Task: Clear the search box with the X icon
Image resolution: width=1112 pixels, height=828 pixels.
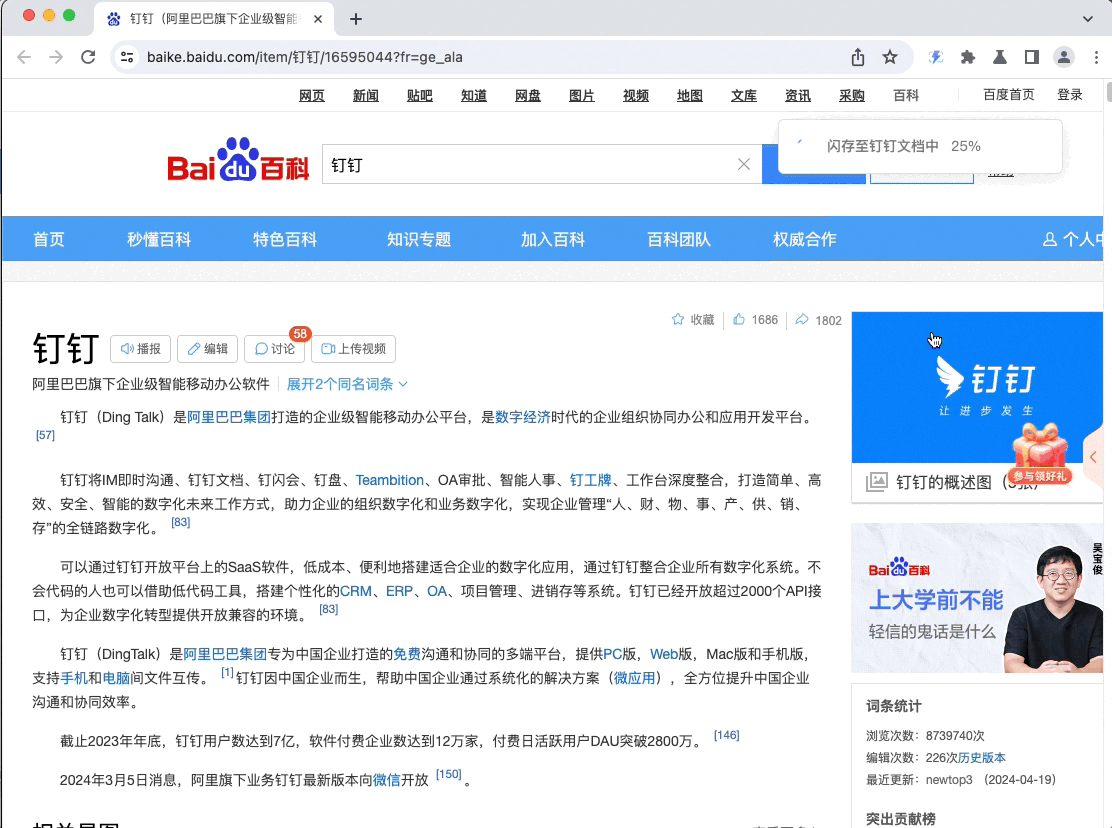Action: (744, 164)
